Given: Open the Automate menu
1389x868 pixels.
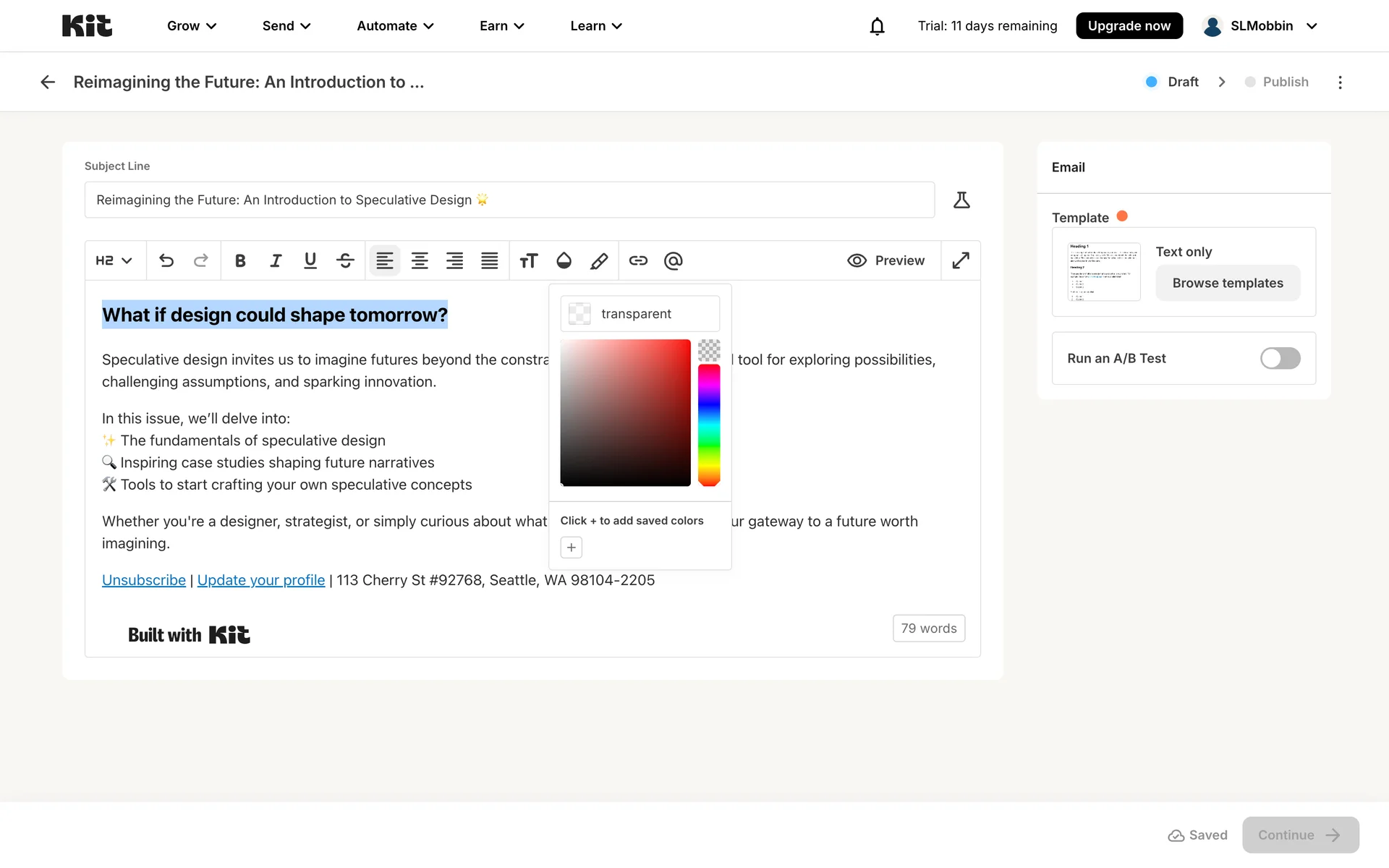Looking at the screenshot, I should (x=395, y=26).
